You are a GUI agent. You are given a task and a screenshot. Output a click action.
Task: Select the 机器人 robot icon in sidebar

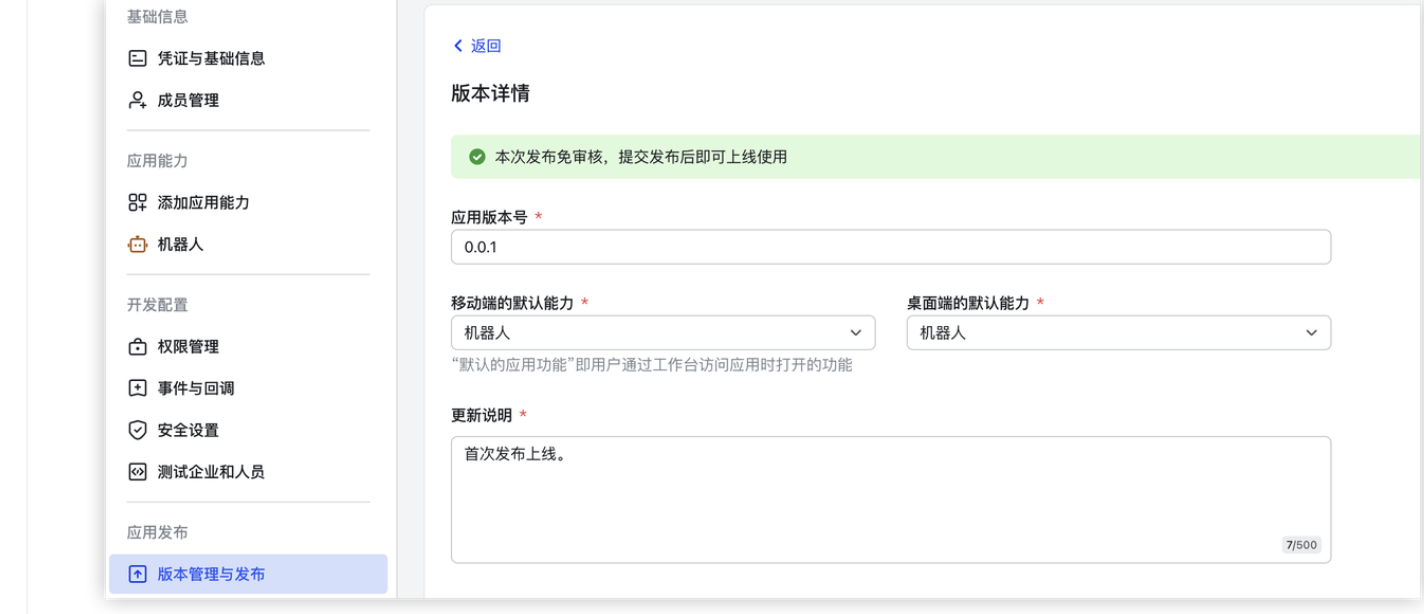pyautogui.click(x=136, y=244)
